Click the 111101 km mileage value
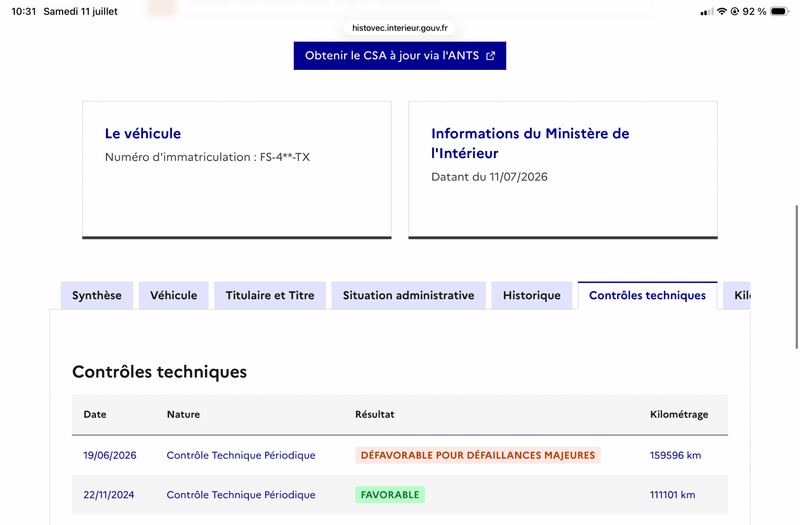Viewport: 800px width, 525px height. click(672, 495)
